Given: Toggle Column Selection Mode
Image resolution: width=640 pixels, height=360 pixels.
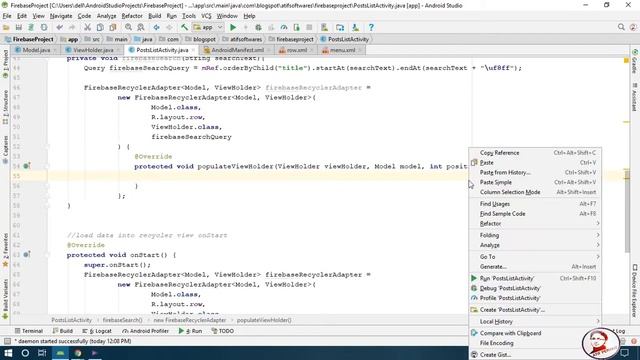Looking at the screenshot, I should (x=535, y=192).
